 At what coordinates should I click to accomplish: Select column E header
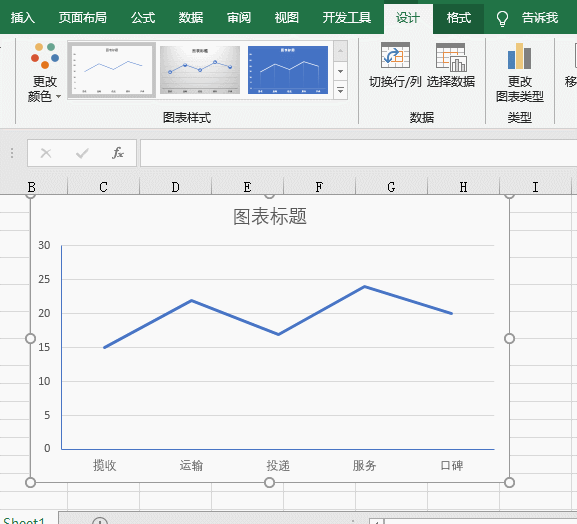[x=247, y=187]
